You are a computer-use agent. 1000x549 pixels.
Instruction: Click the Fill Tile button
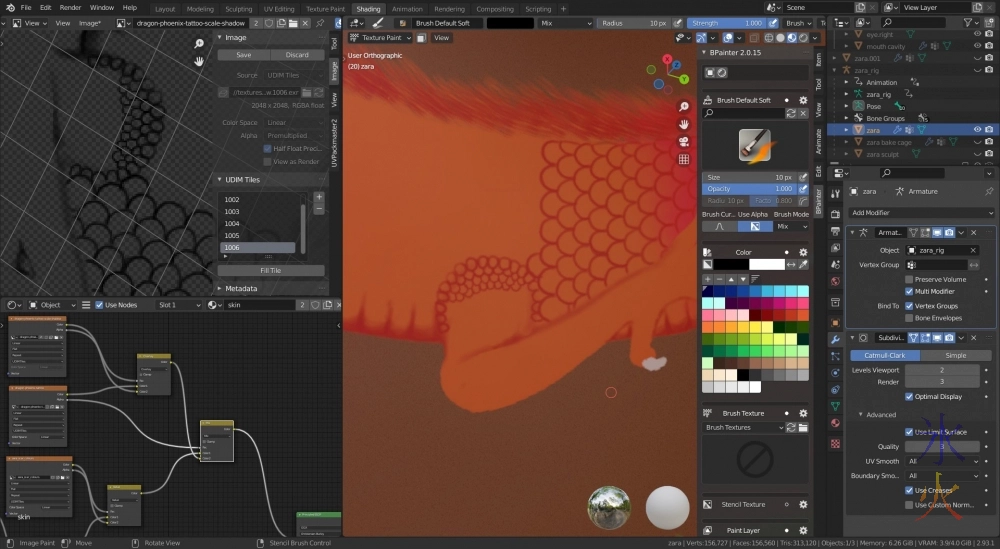270,270
